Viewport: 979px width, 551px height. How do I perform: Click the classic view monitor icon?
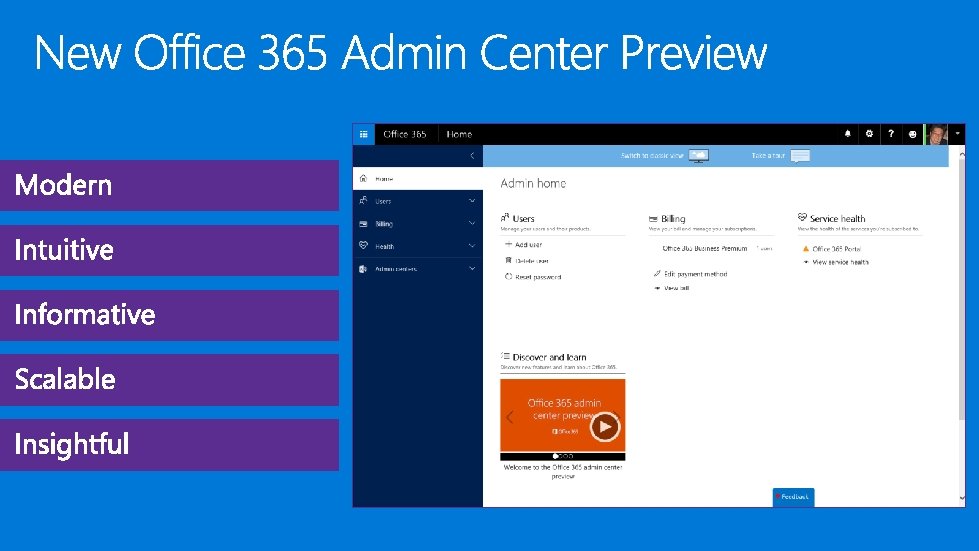coord(699,155)
